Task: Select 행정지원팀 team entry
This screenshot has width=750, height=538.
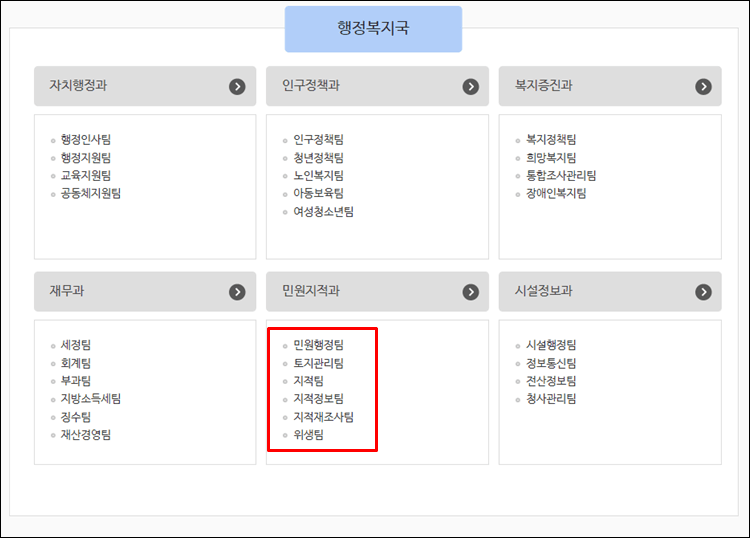Action: (x=86, y=158)
